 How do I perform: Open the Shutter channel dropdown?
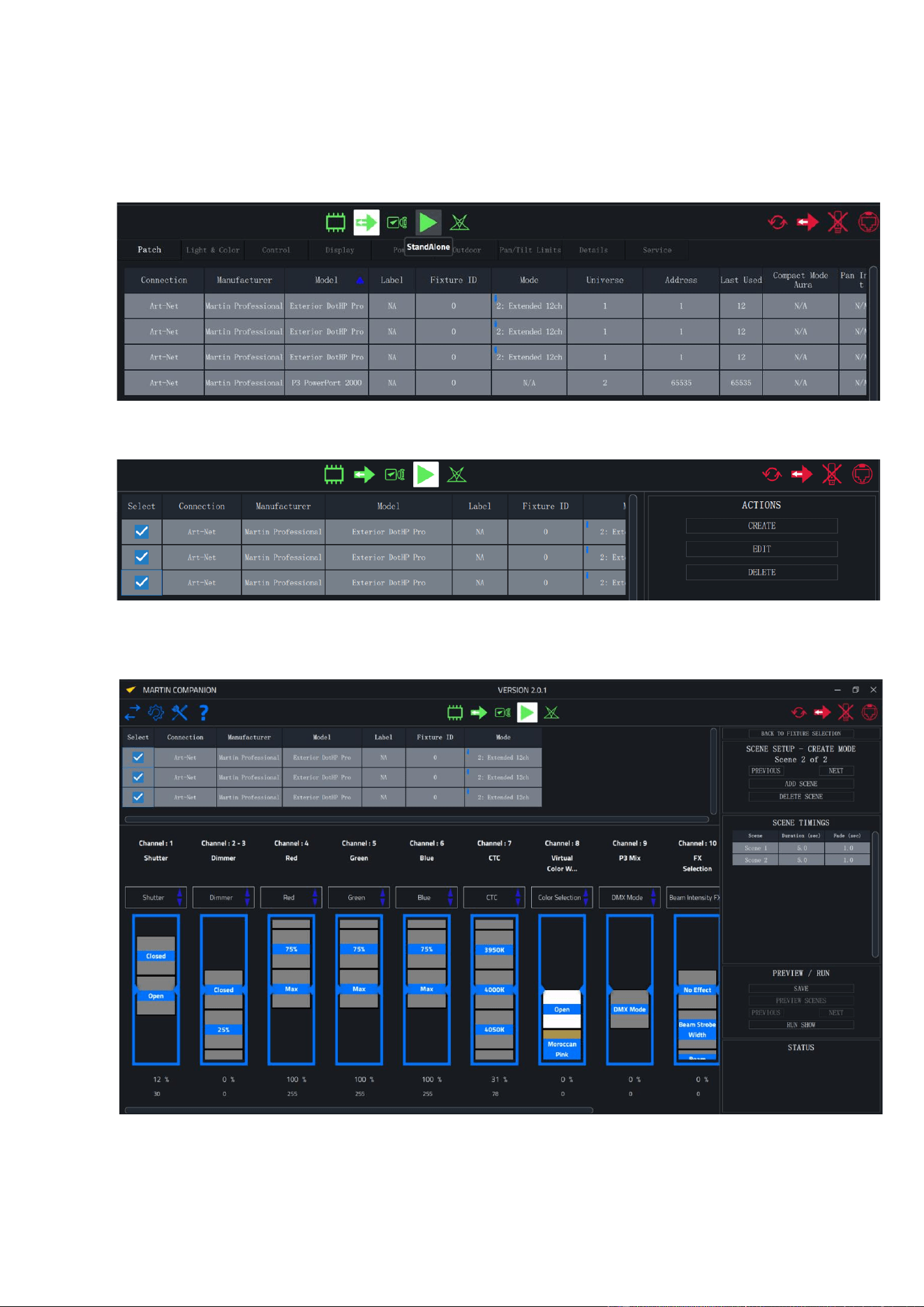click(156, 897)
